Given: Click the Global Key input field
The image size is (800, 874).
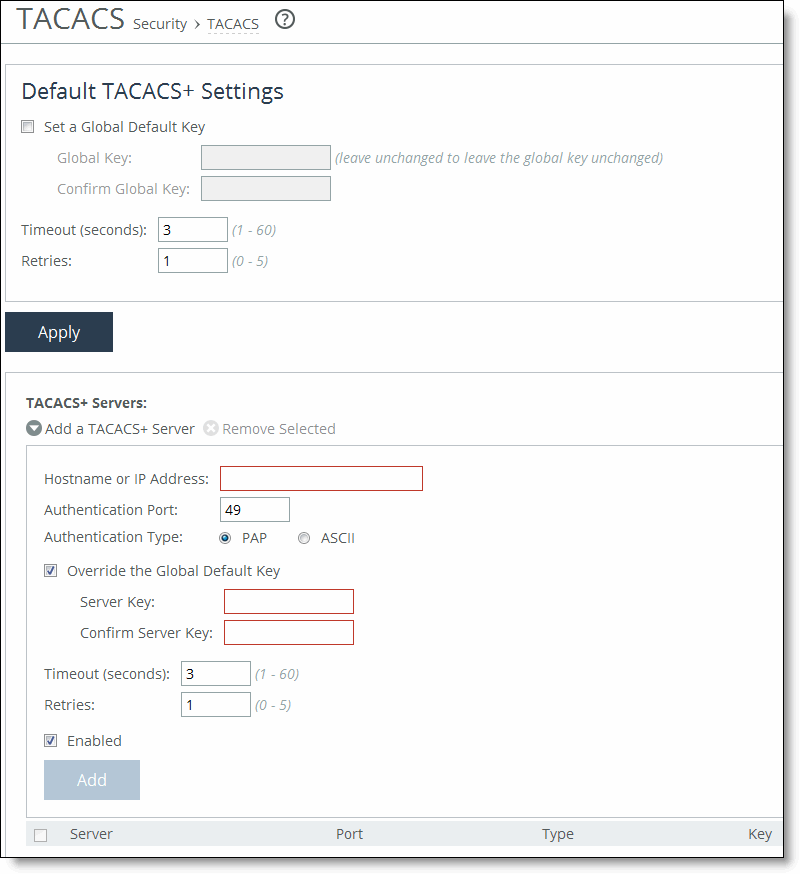Looking at the screenshot, I should (266, 158).
